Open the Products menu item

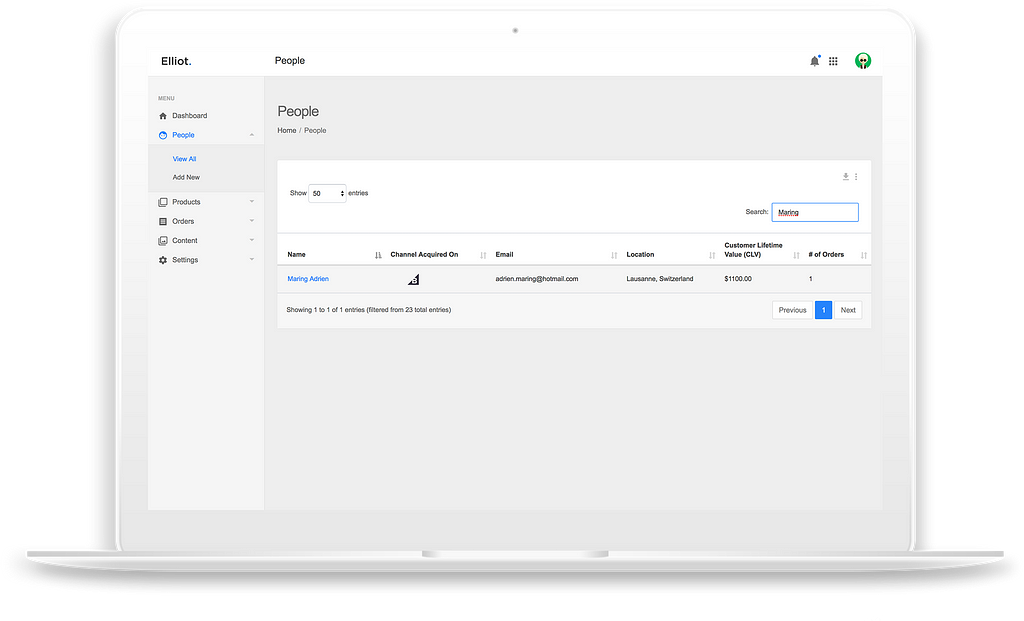click(x=186, y=202)
